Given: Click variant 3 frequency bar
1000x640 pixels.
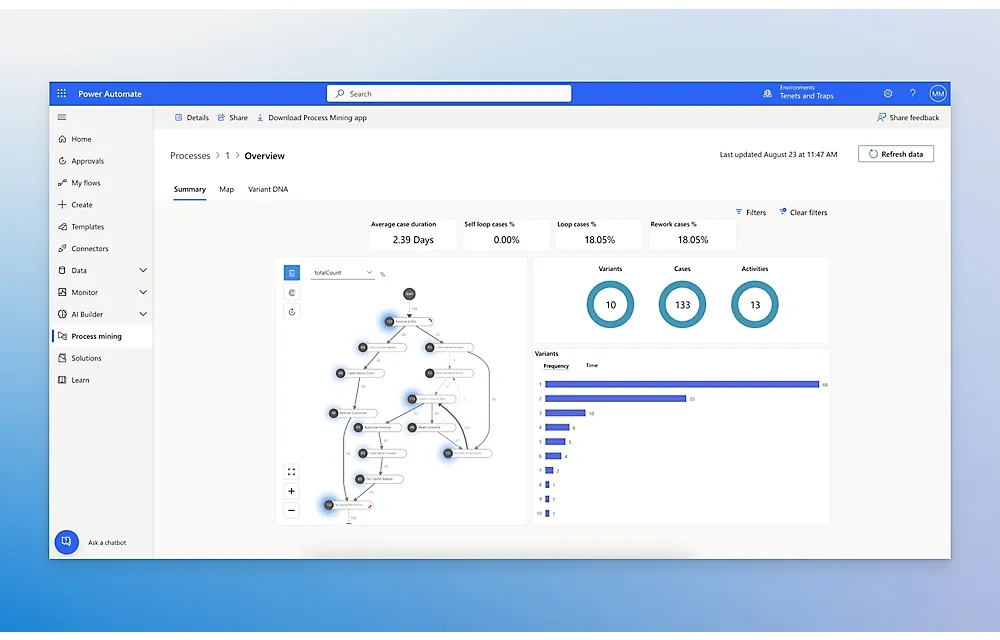Looking at the screenshot, I should (565, 413).
